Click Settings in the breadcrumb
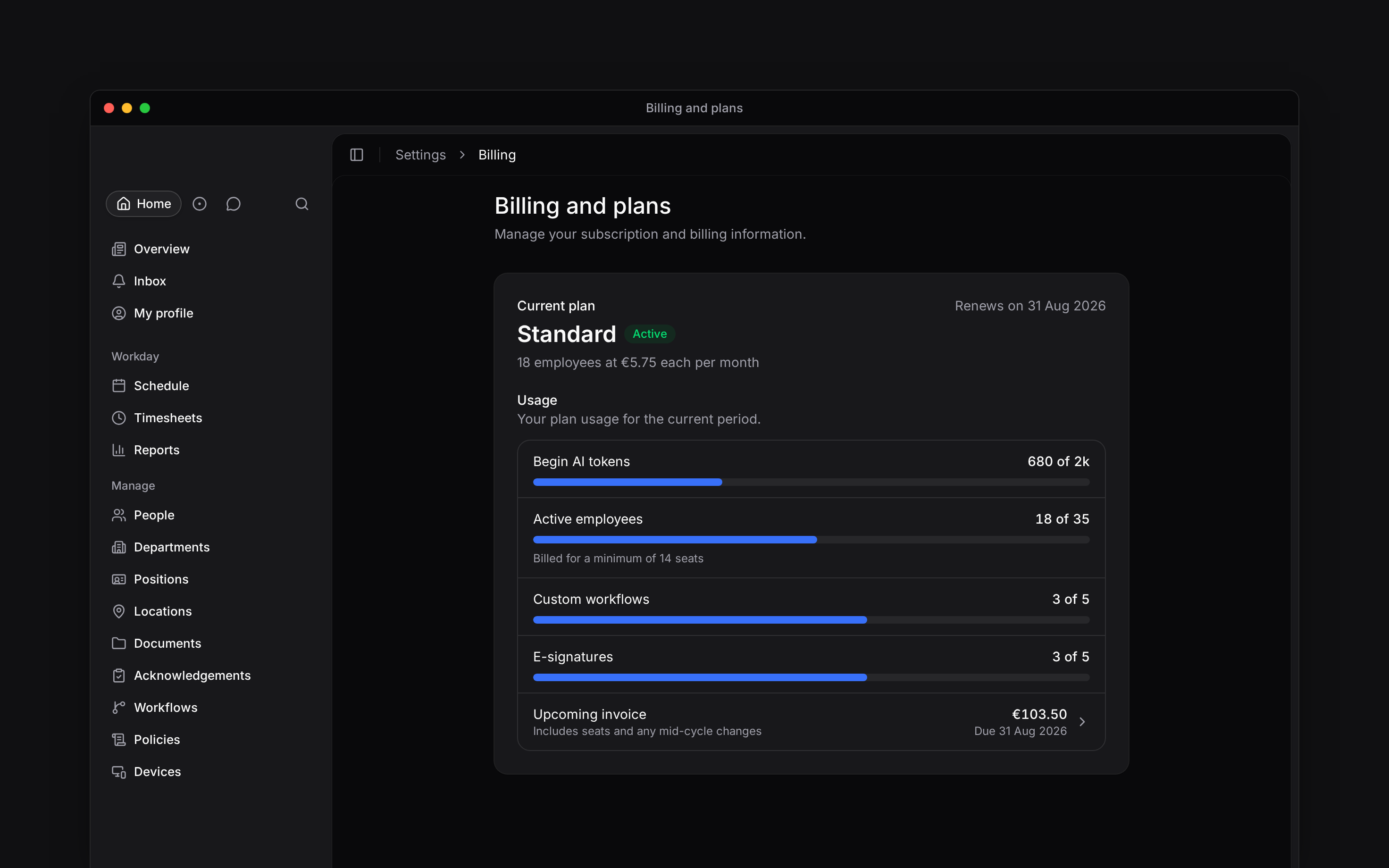 (420, 155)
